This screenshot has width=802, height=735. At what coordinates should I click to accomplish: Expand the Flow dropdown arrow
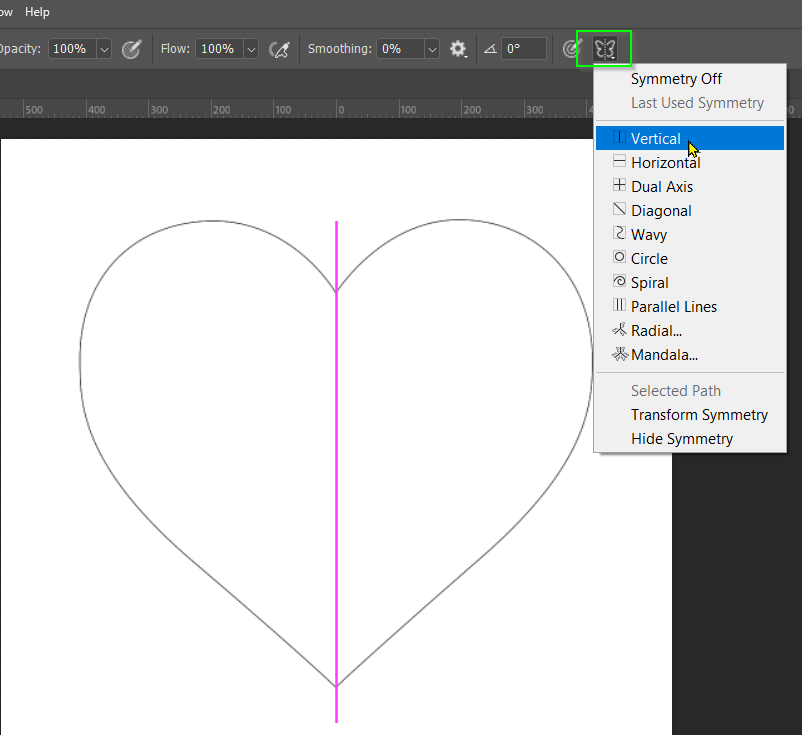coord(250,48)
